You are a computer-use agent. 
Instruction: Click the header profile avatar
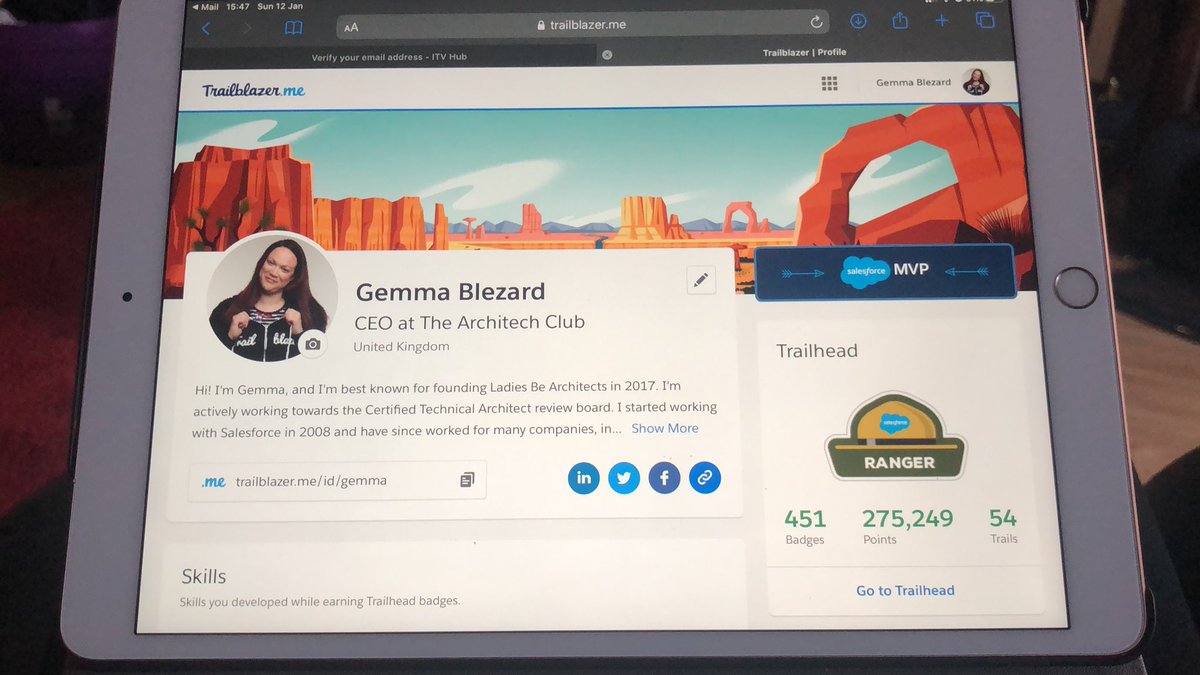click(976, 82)
